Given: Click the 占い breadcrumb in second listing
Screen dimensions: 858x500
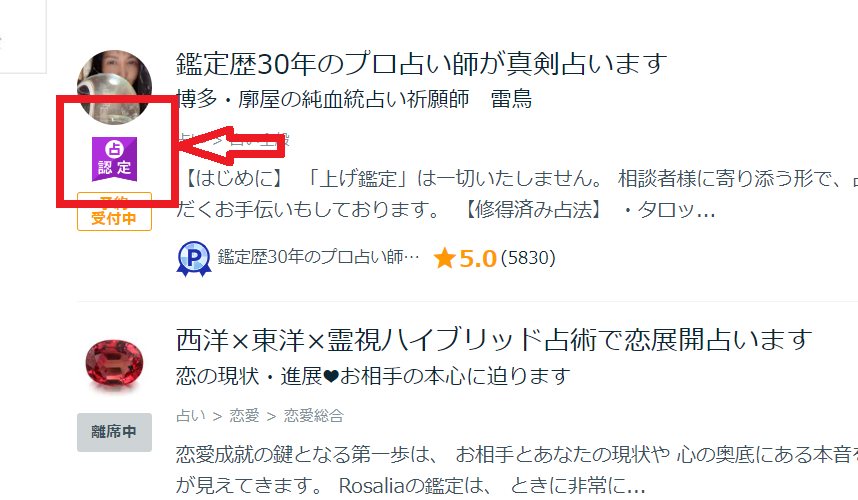Looking at the screenshot, I should [190, 416].
